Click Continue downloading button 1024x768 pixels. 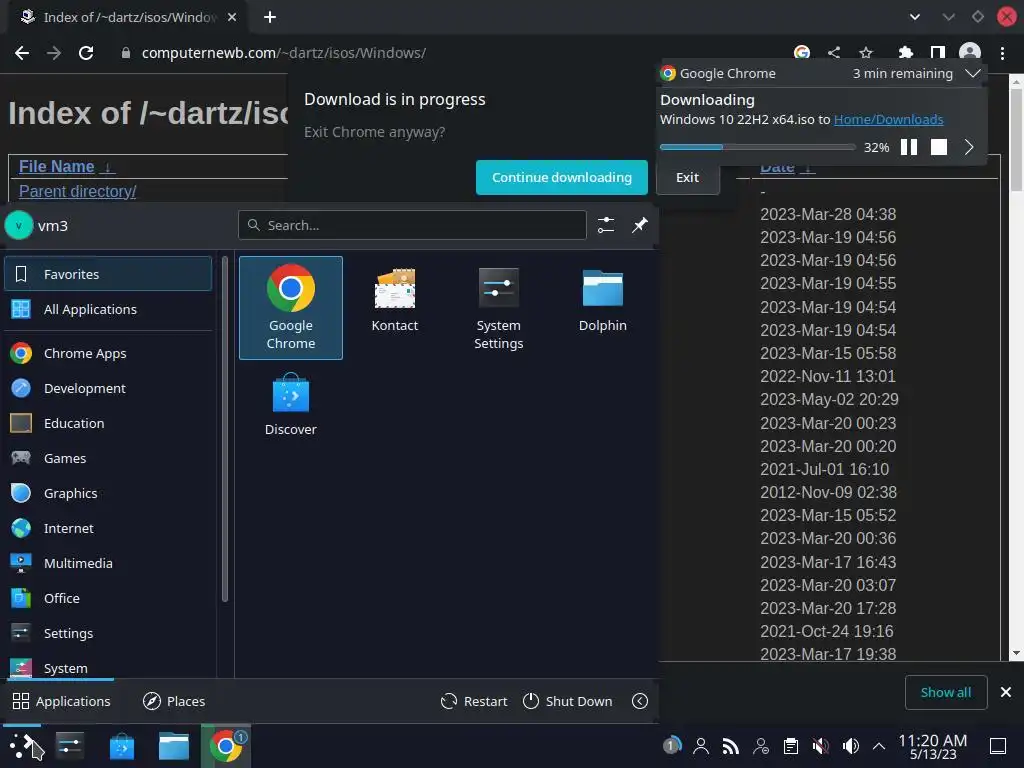pyautogui.click(x=562, y=178)
